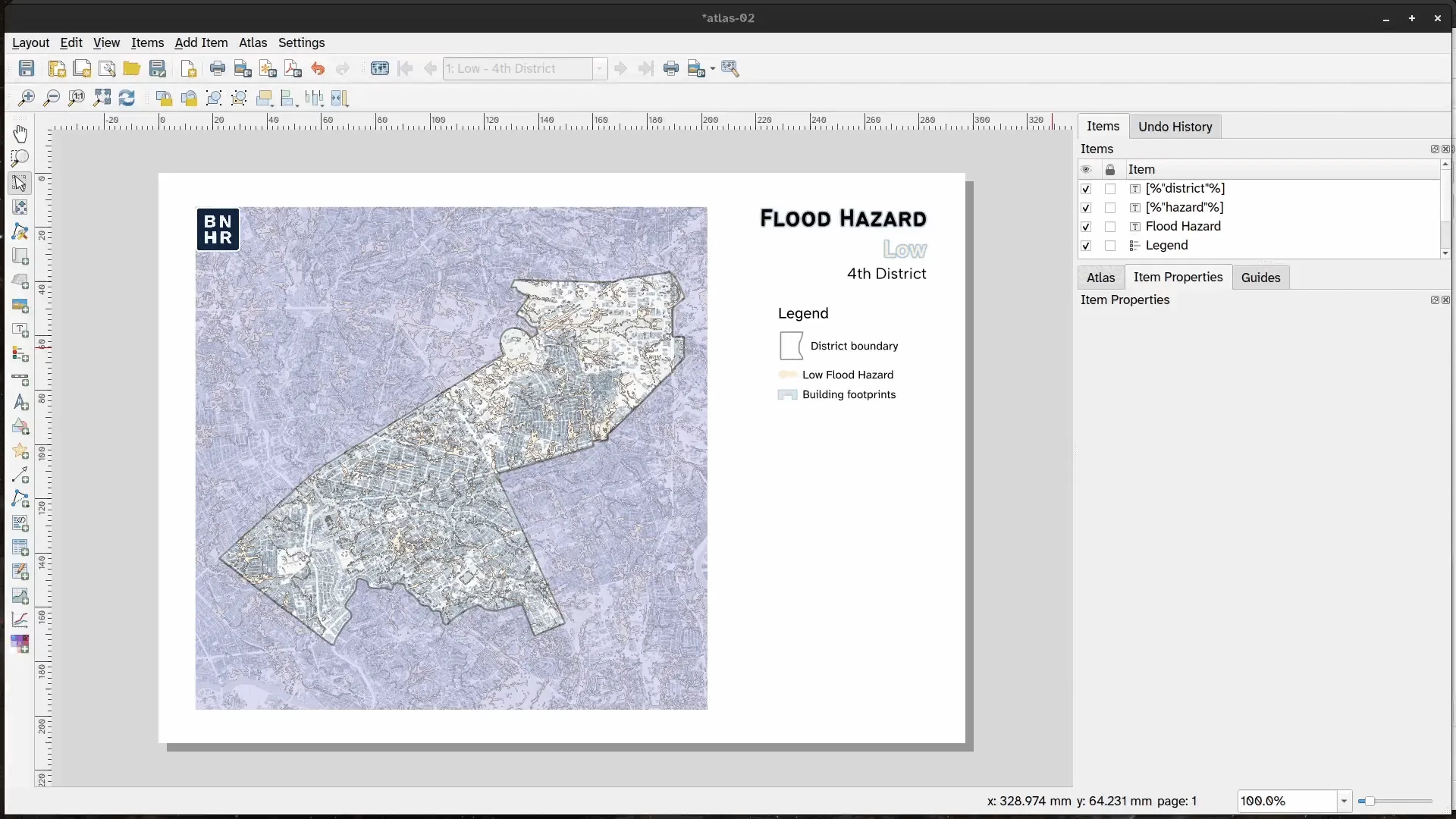Lock the Legend item in the Items panel
Image resolution: width=1456 pixels, height=819 pixels.
pos(1110,246)
